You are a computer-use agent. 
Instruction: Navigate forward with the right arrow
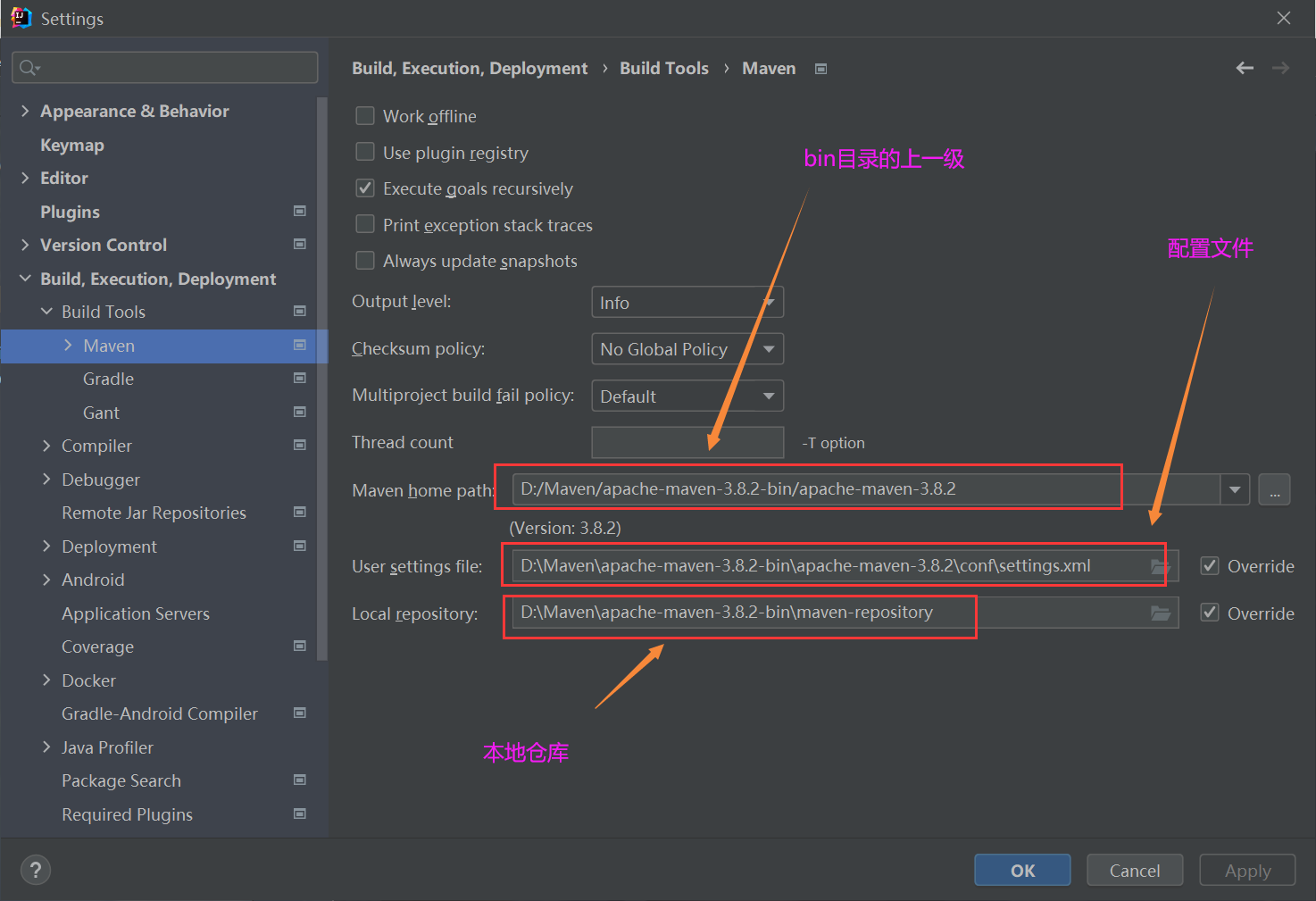pyautogui.click(x=1280, y=68)
